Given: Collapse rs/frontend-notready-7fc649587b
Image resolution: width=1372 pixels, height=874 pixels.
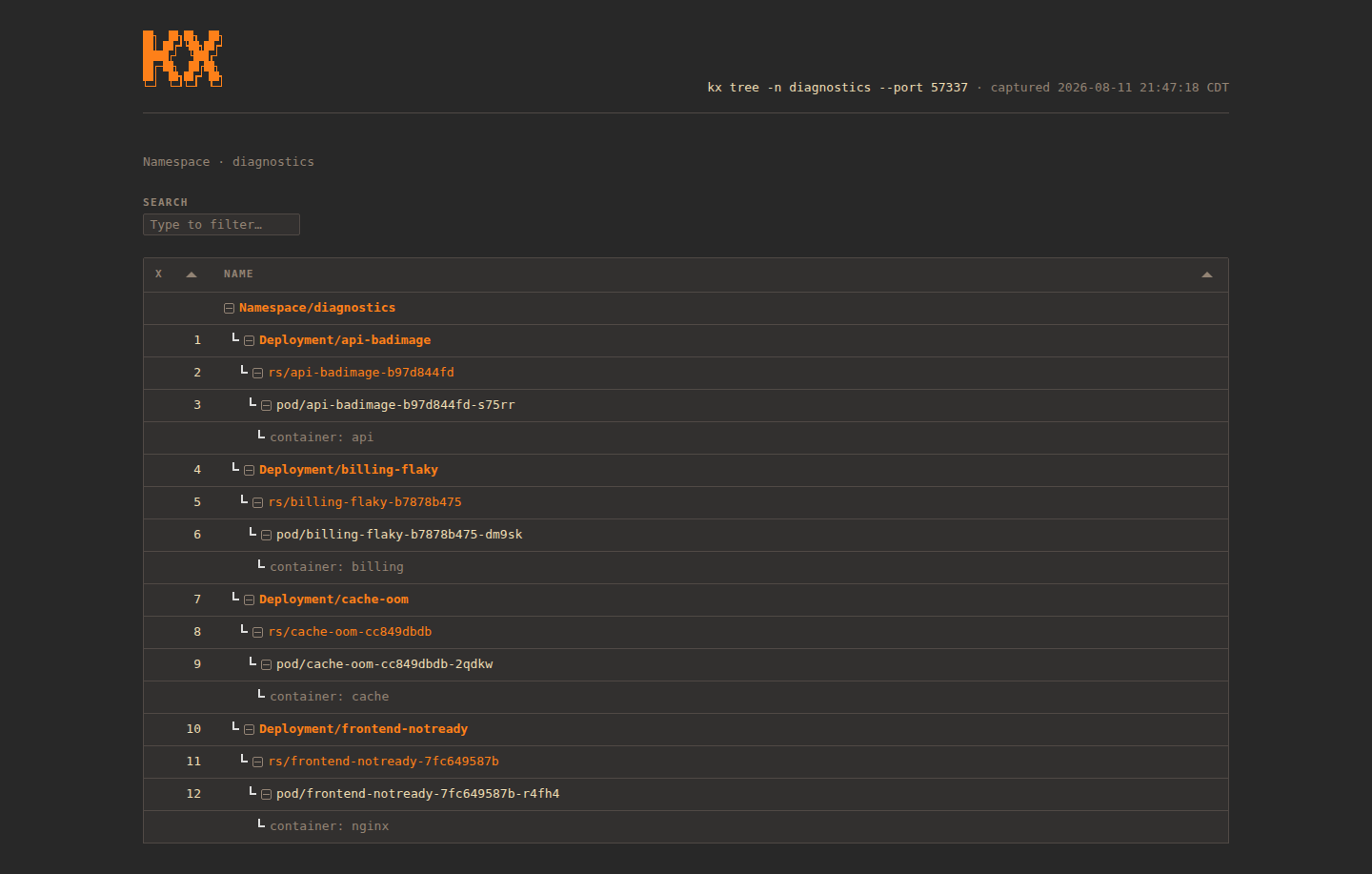Looking at the screenshot, I should [x=257, y=762].
